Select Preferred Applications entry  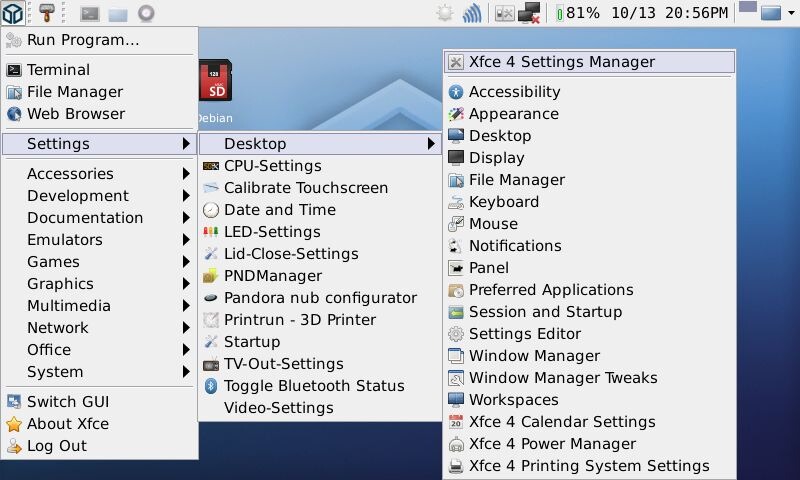pos(589,290)
